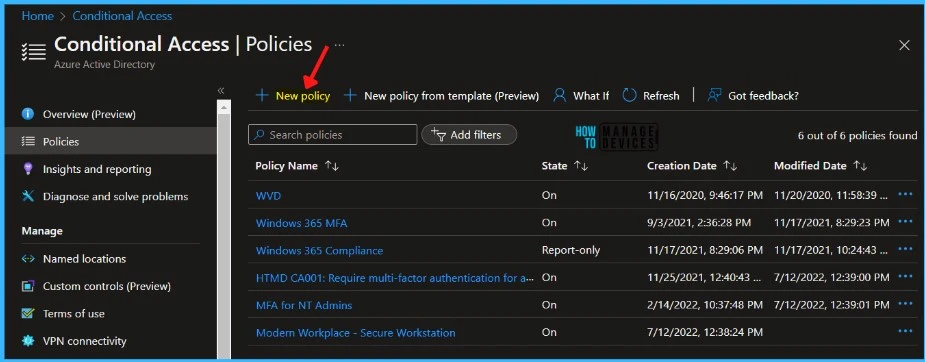This screenshot has height=362, width=925.
Task: Open the MFA for NT Admins row ellipsis menu
Action: point(905,304)
